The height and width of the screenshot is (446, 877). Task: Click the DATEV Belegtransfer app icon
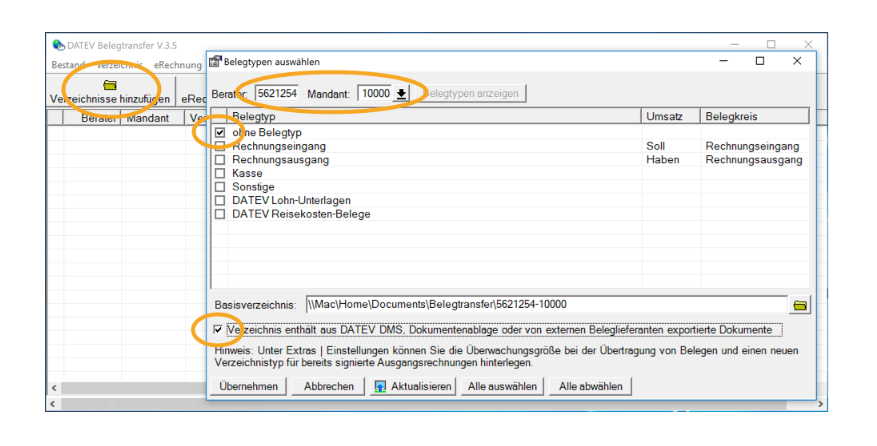(x=58, y=45)
